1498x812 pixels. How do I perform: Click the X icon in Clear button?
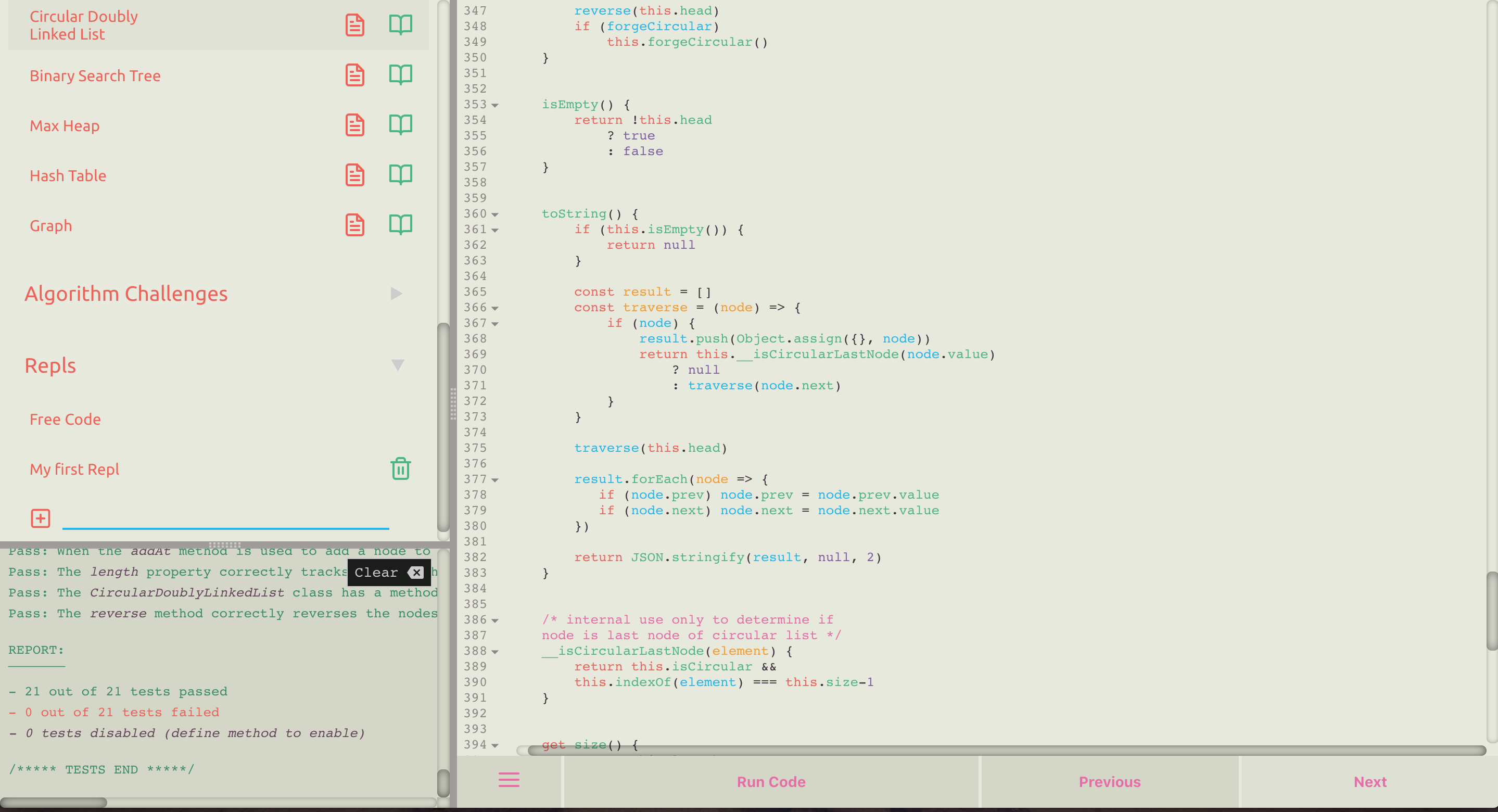[416, 573]
